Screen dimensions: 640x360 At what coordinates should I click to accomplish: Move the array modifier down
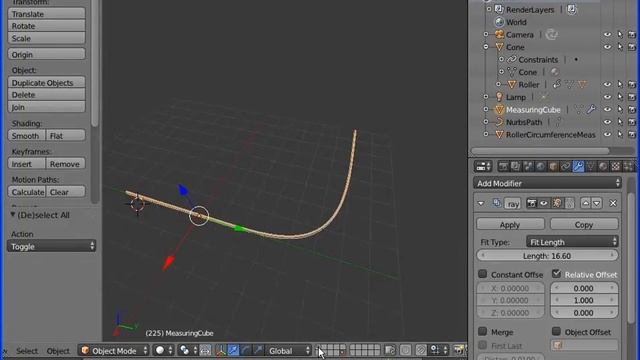click(x=596, y=203)
